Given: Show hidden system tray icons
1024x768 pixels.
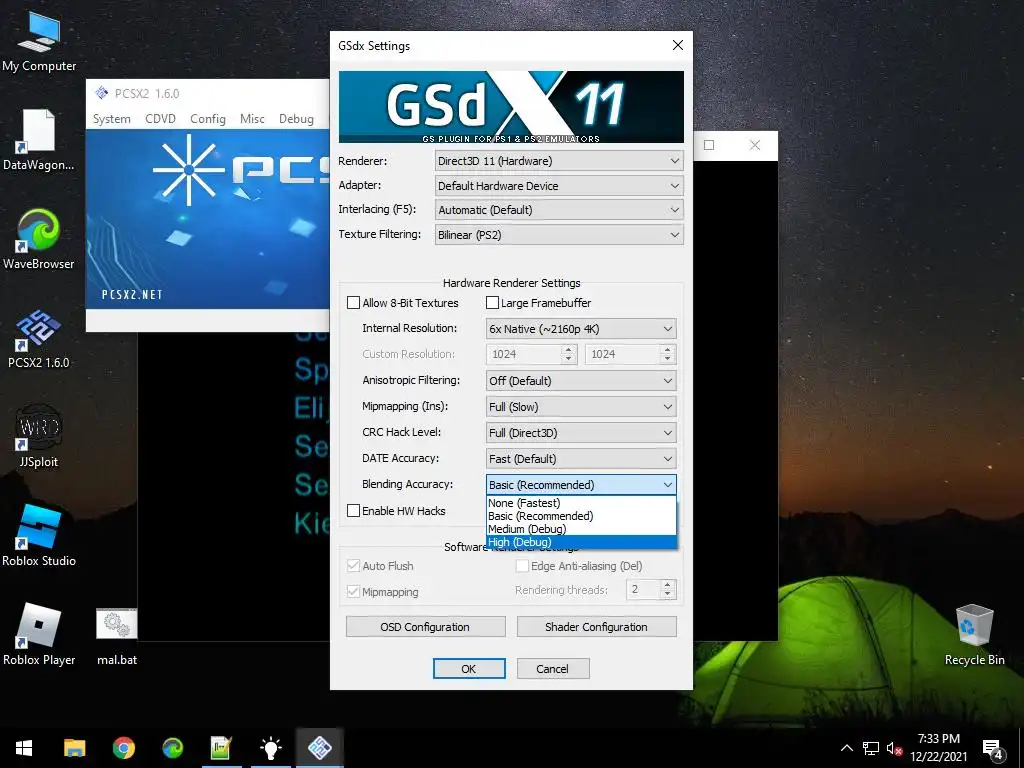Looking at the screenshot, I should (846, 748).
